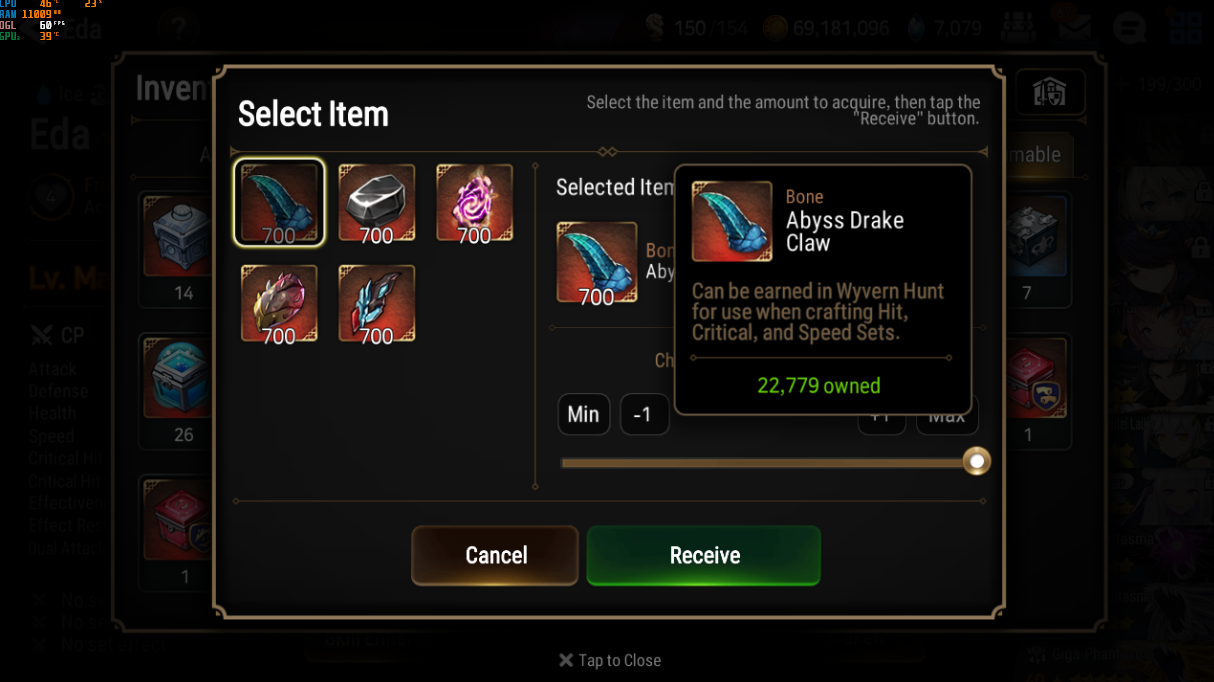
Task: Select the purple swirl item icon
Action: pyautogui.click(x=475, y=203)
